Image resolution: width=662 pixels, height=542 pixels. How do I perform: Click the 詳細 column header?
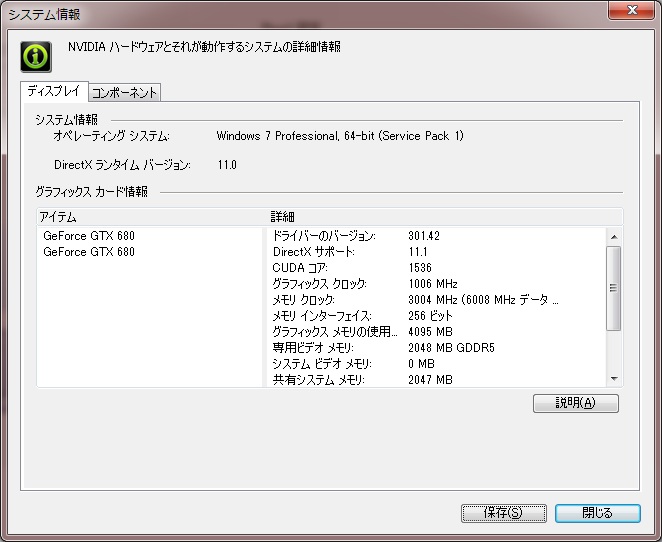click(445, 217)
